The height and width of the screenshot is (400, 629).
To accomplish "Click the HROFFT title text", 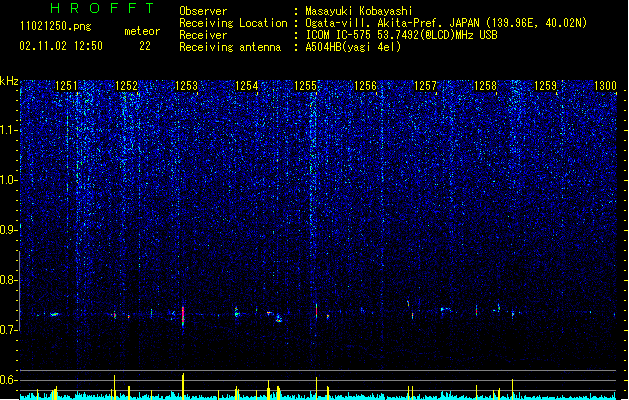I will pos(103,8).
